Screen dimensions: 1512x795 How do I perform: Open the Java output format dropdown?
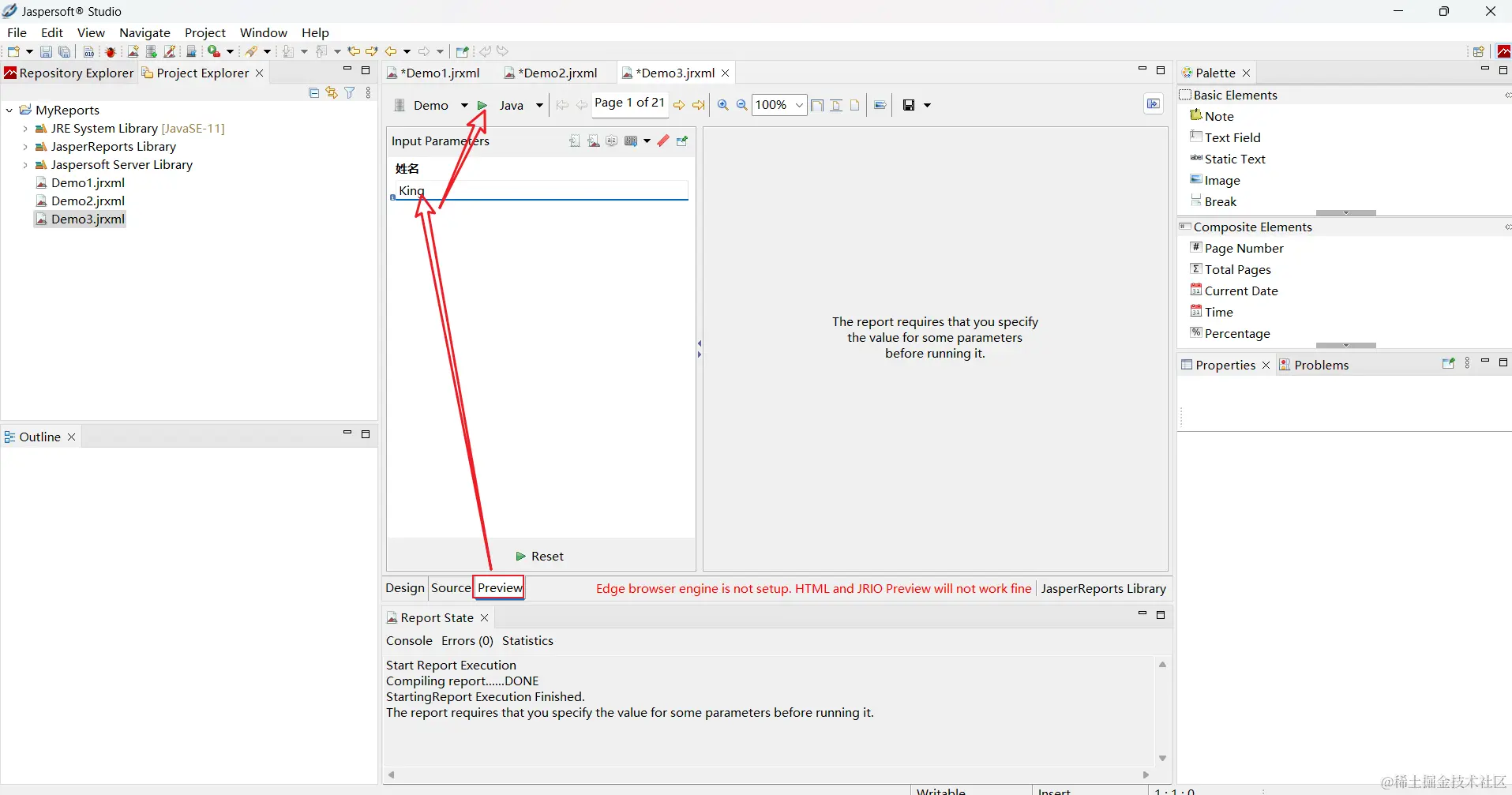pyautogui.click(x=539, y=105)
